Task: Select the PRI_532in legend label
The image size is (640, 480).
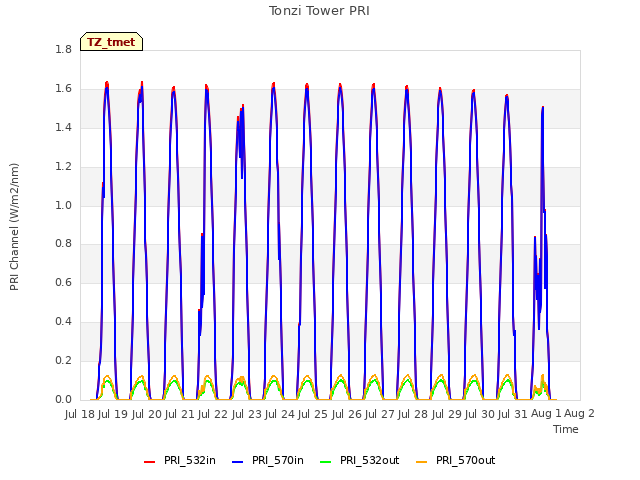Action: coord(190,460)
